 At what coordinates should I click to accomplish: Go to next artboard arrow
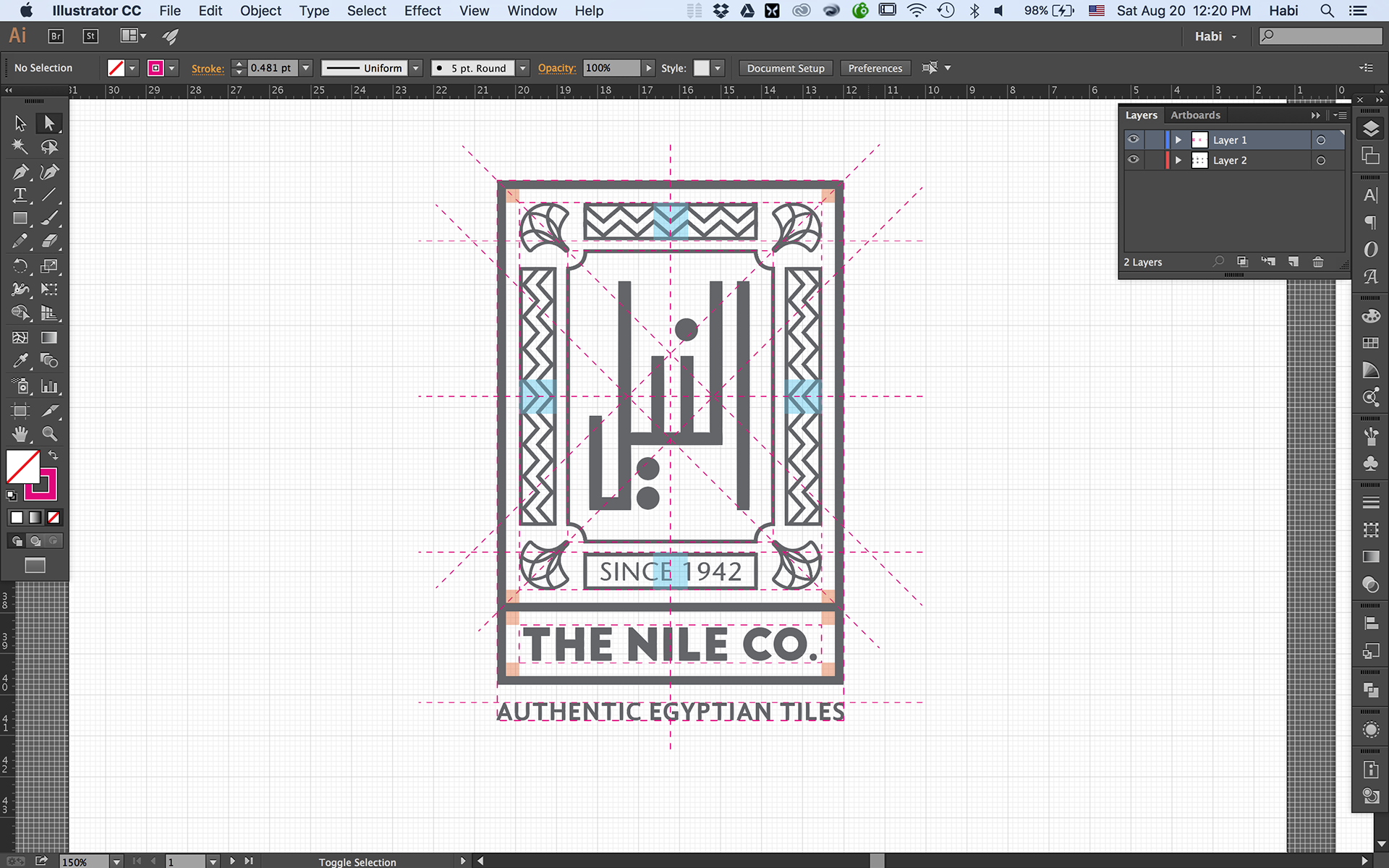coord(232,861)
